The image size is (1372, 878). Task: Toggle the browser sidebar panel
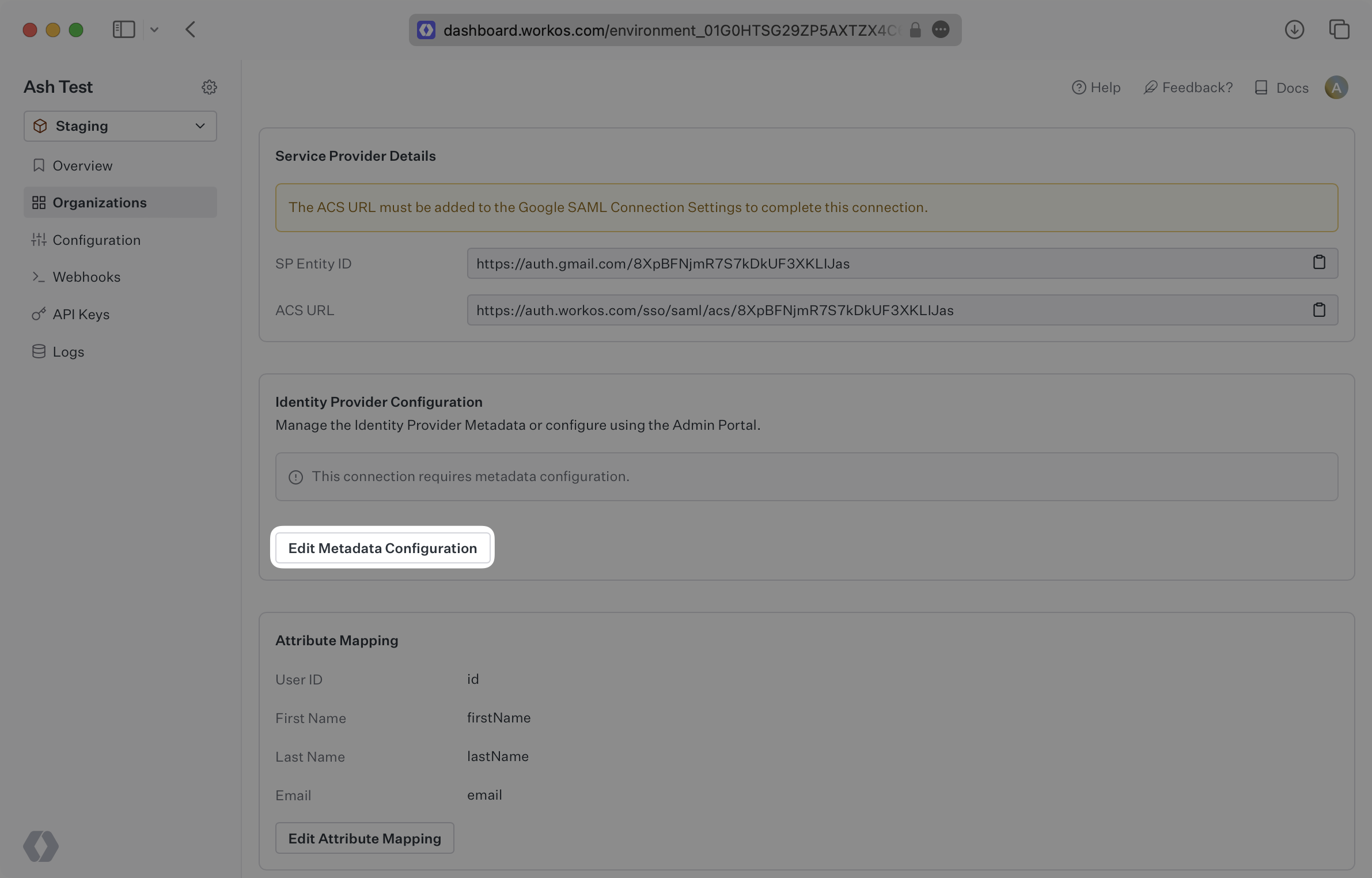[x=124, y=29]
